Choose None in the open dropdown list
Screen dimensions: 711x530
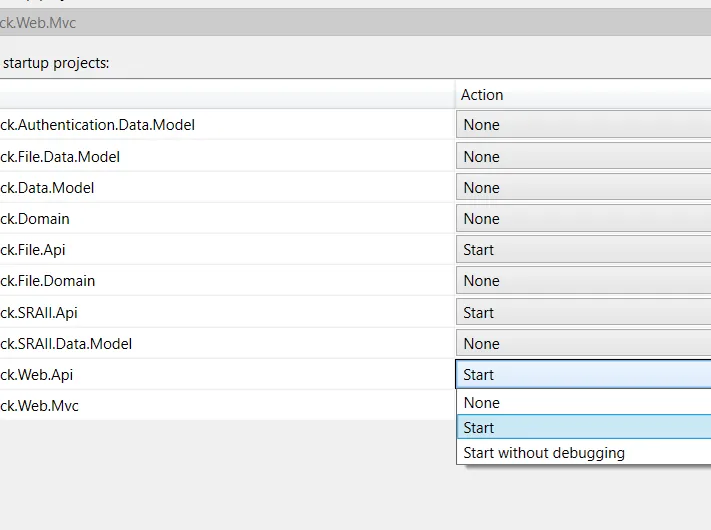583,403
